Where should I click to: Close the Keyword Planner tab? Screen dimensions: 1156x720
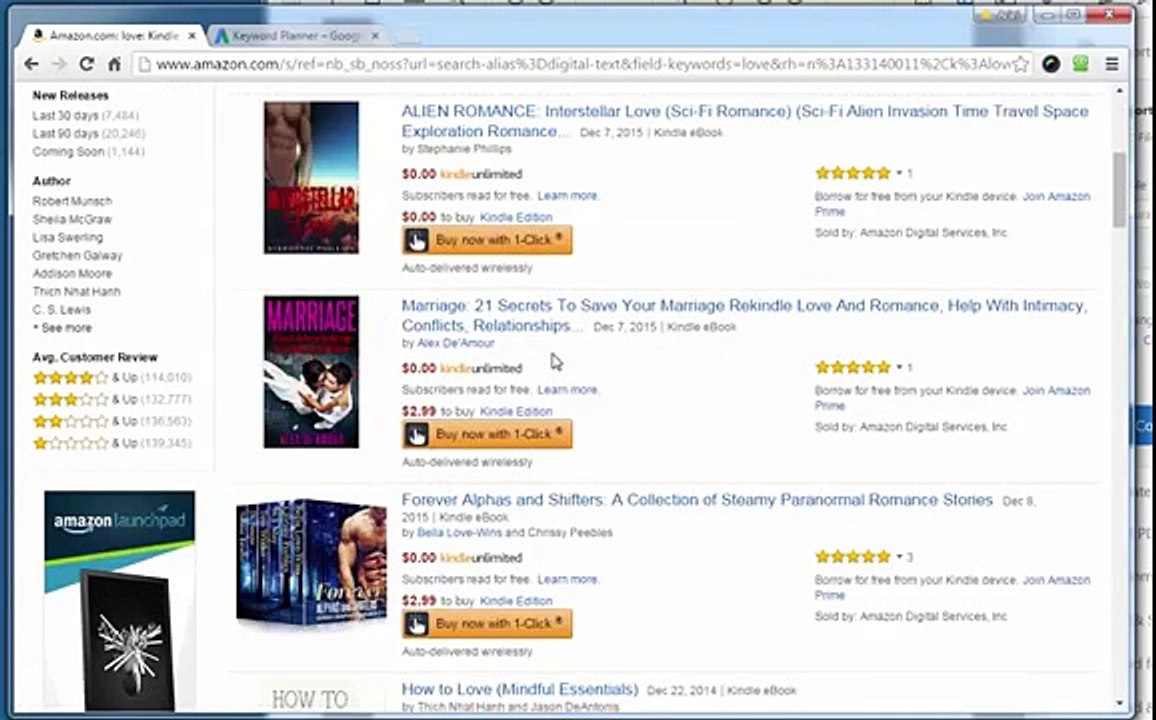tap(375, 35)
